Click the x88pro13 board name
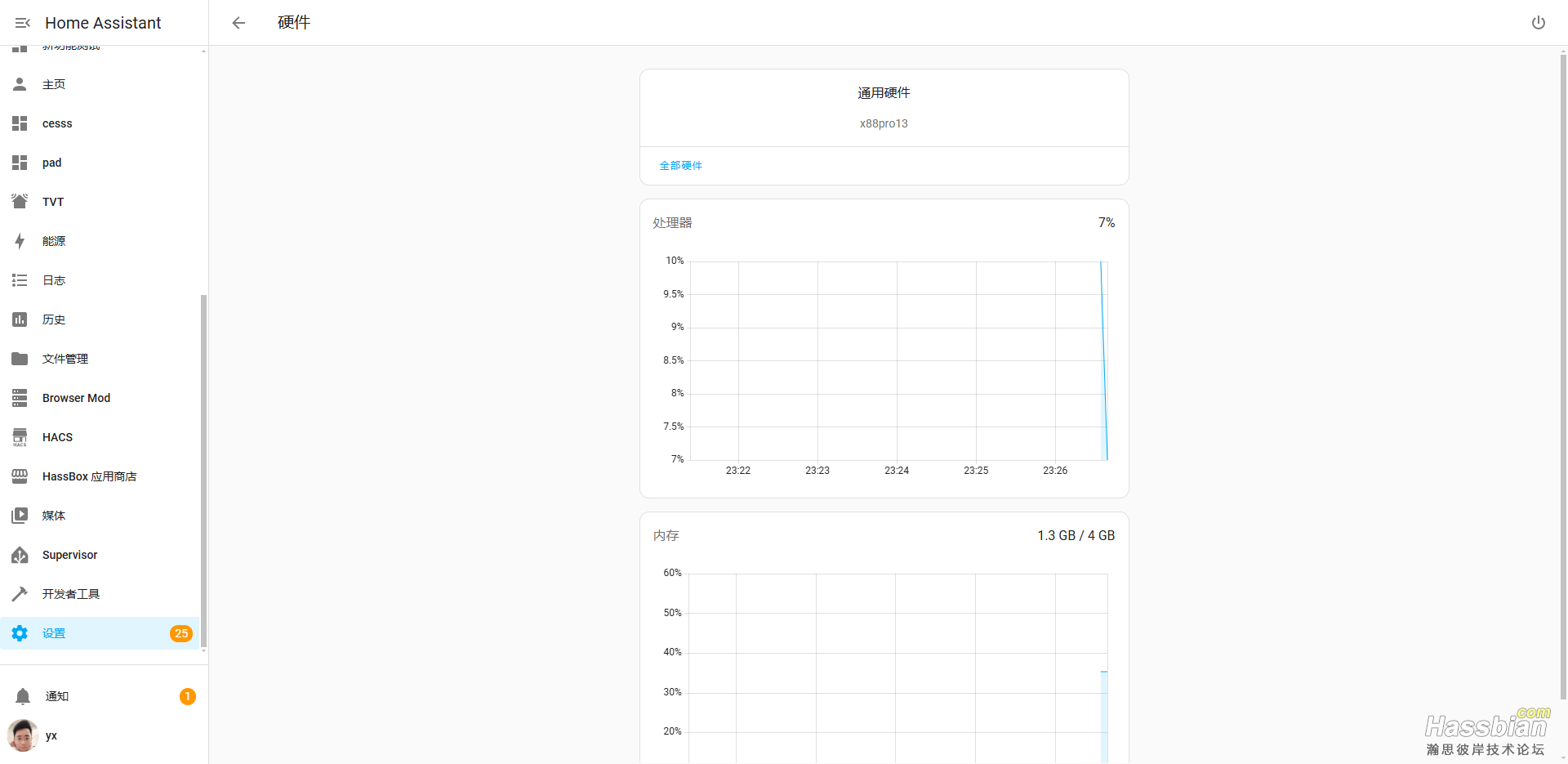Image resolution: width=1568 pixels, height=764 pixels. coord(884,123)
